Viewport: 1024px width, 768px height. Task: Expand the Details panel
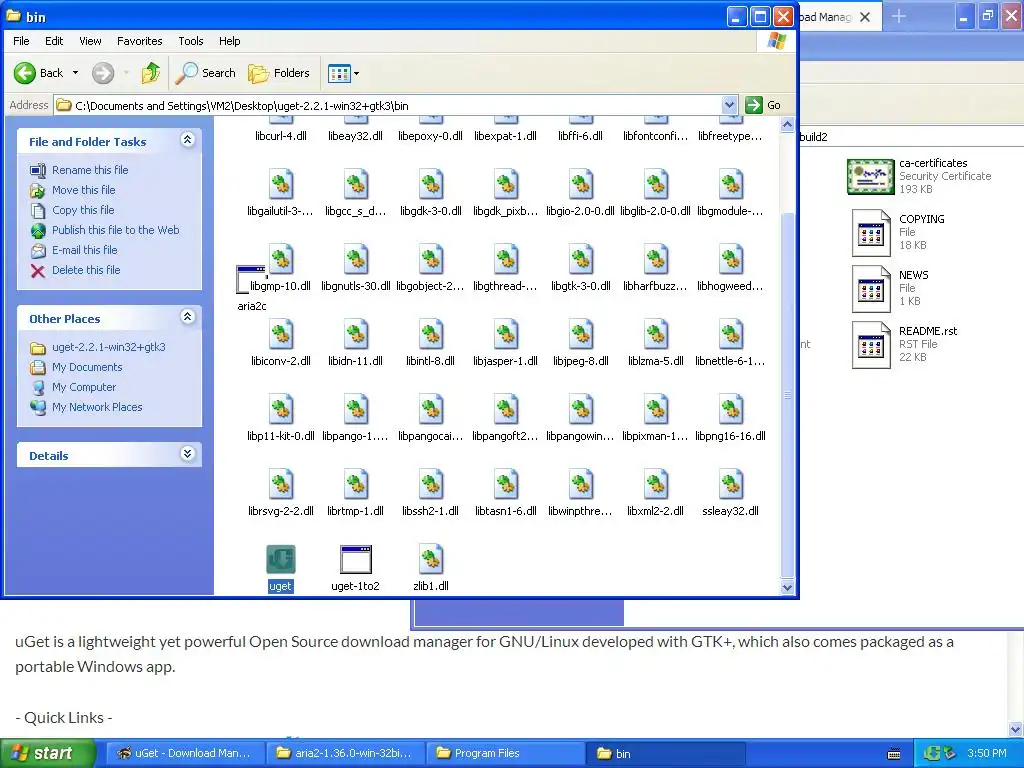187,454
